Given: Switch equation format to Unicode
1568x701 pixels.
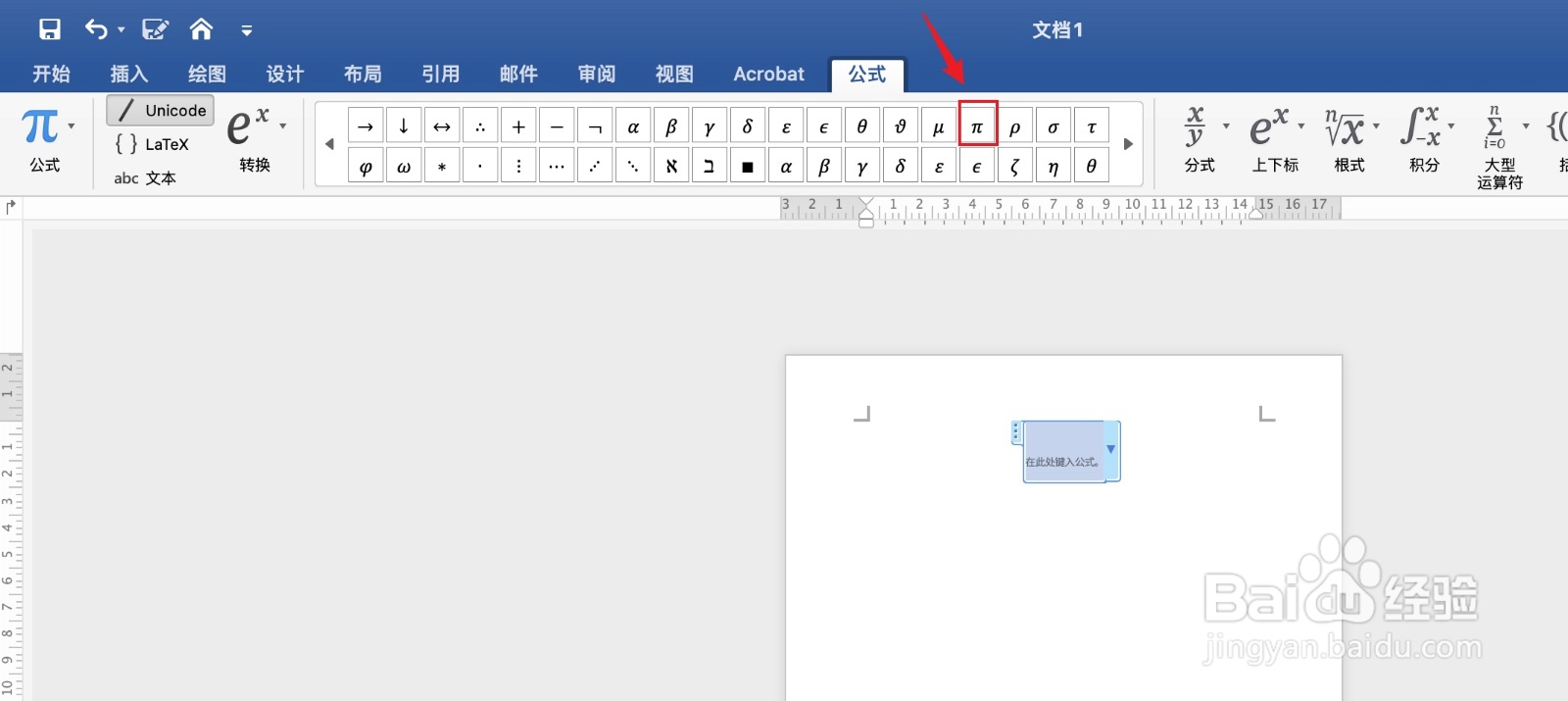Looking at the screenshot, I should pyautogui.click(x=161, y=111).
